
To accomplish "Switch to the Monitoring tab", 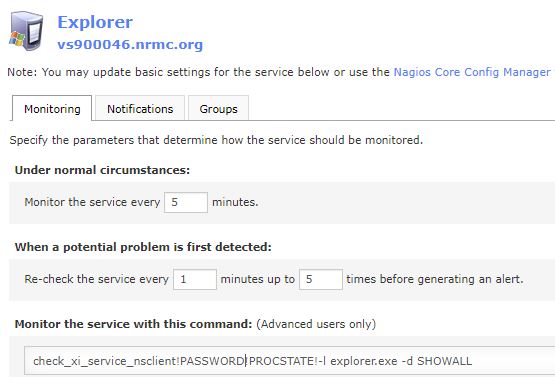I will pyautogui.click(x=52, y=108).
